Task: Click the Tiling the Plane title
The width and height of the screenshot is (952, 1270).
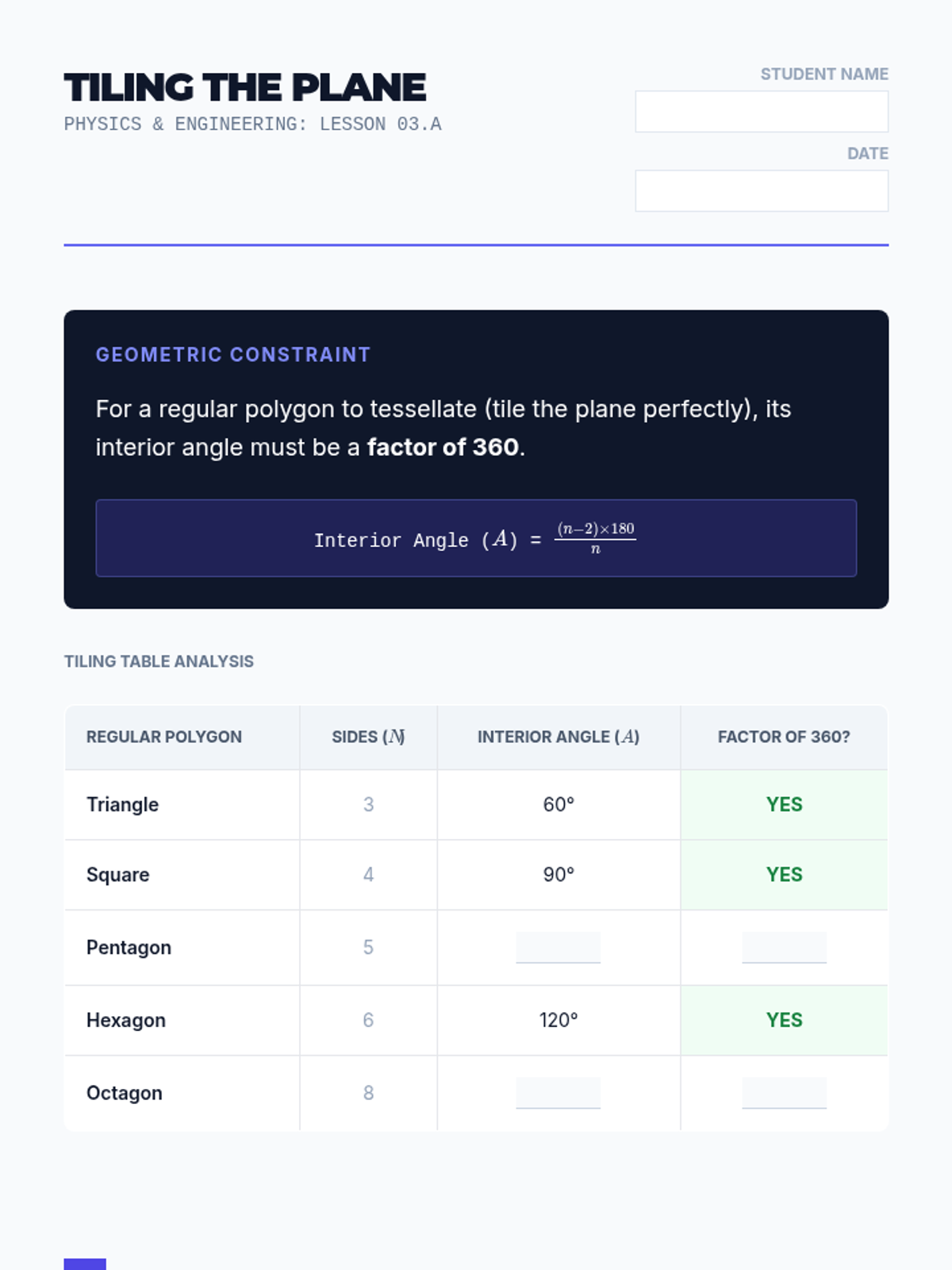Action: point(245,87)
